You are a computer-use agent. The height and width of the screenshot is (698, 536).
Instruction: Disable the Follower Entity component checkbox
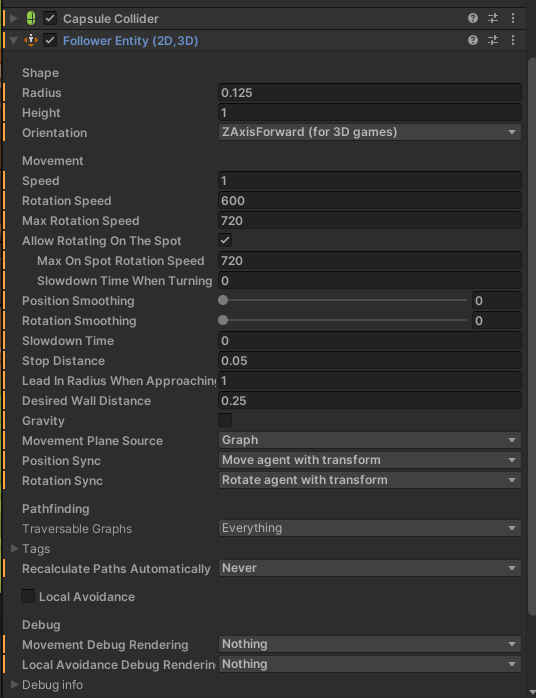pyautogui.click(x=50, y=41)
